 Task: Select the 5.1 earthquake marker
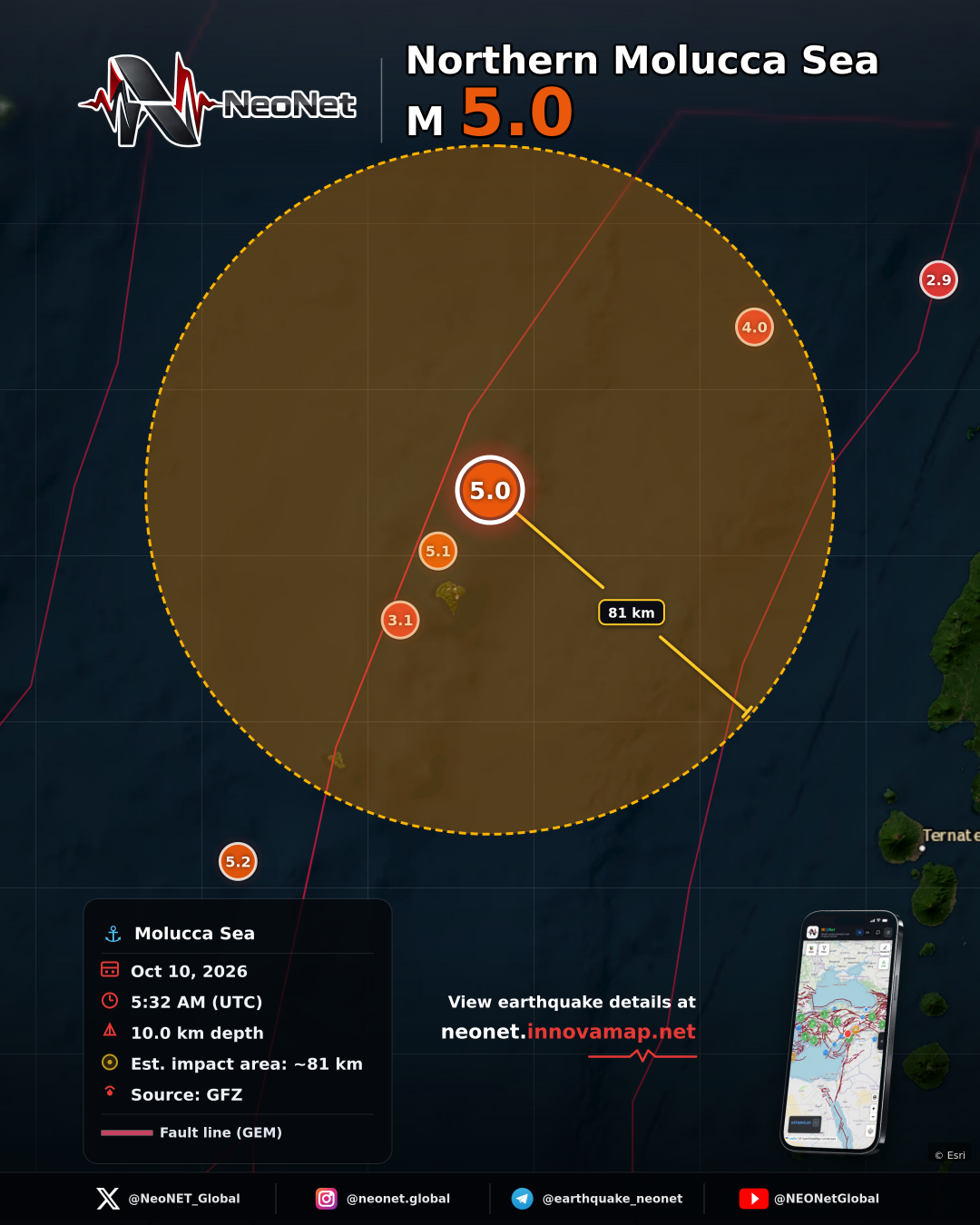click(438, 551)
